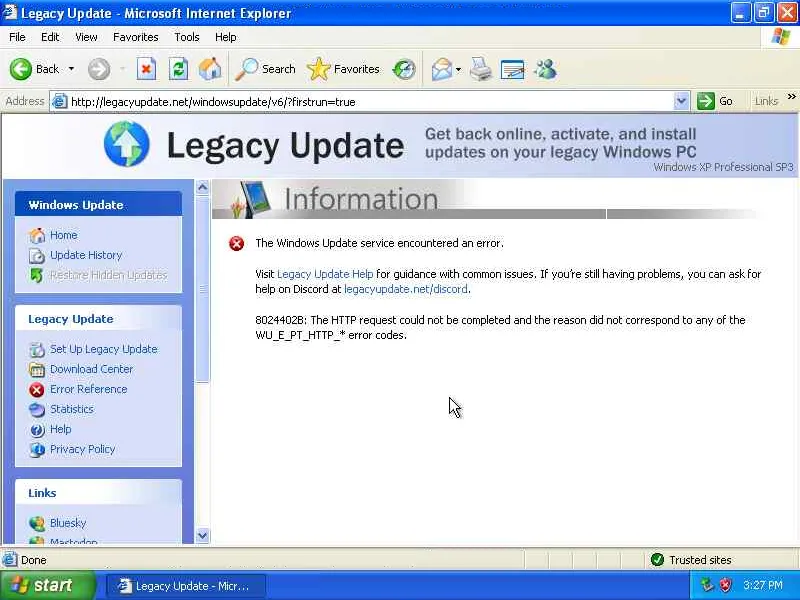Screen dimensions: 800x600
Task: Stop loading with the red X toolbar icon
Action: point(146,69)
